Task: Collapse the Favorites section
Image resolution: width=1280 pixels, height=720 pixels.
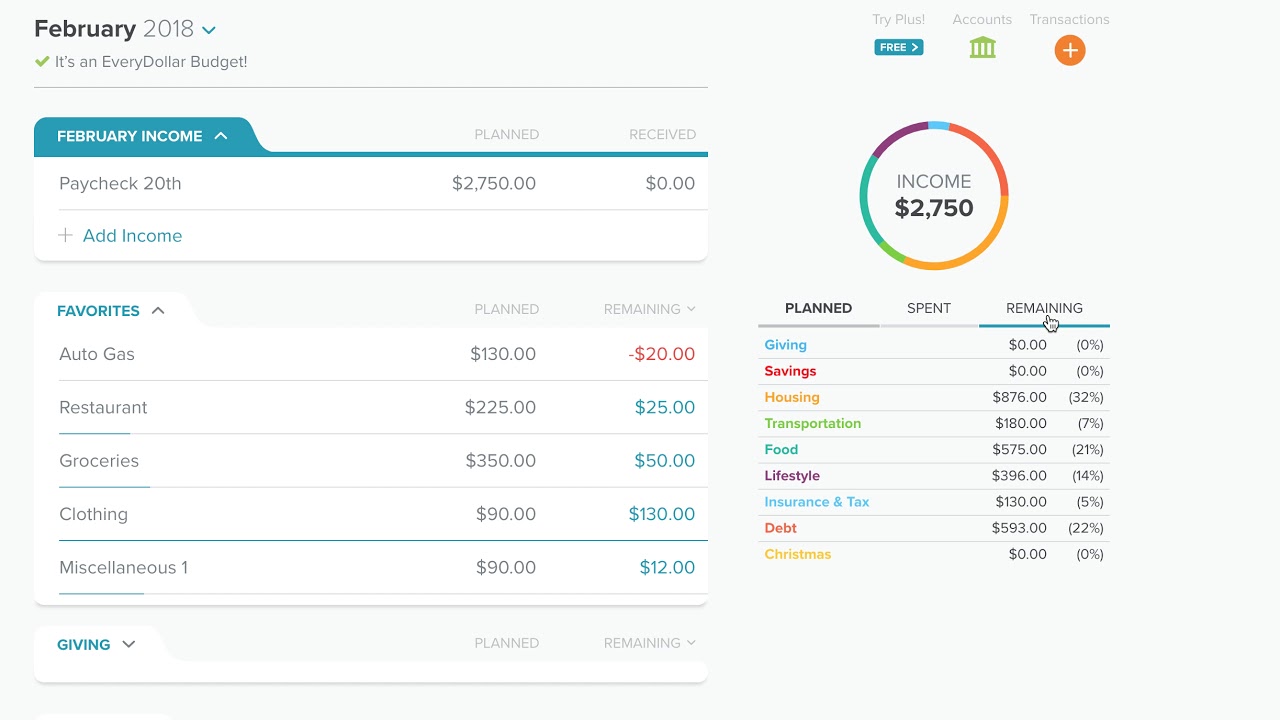Action: (158, 311)
